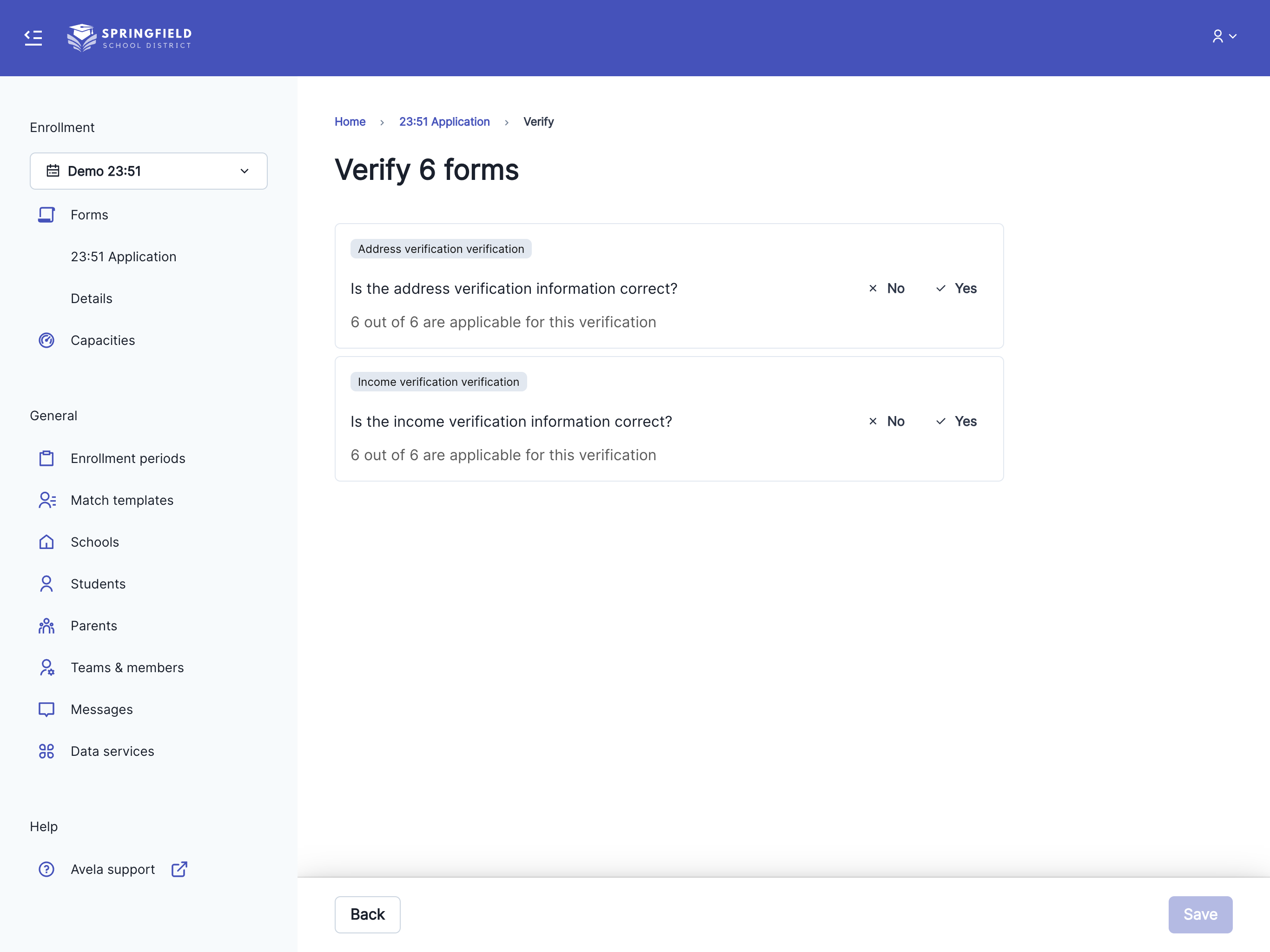
Task: Click Home in the breadcrumb
Action: (350, 122)
